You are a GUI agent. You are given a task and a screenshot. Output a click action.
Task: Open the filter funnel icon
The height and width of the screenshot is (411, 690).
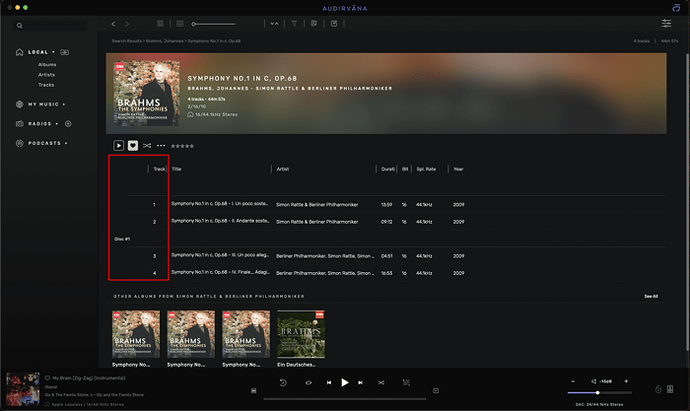[294, 23]
